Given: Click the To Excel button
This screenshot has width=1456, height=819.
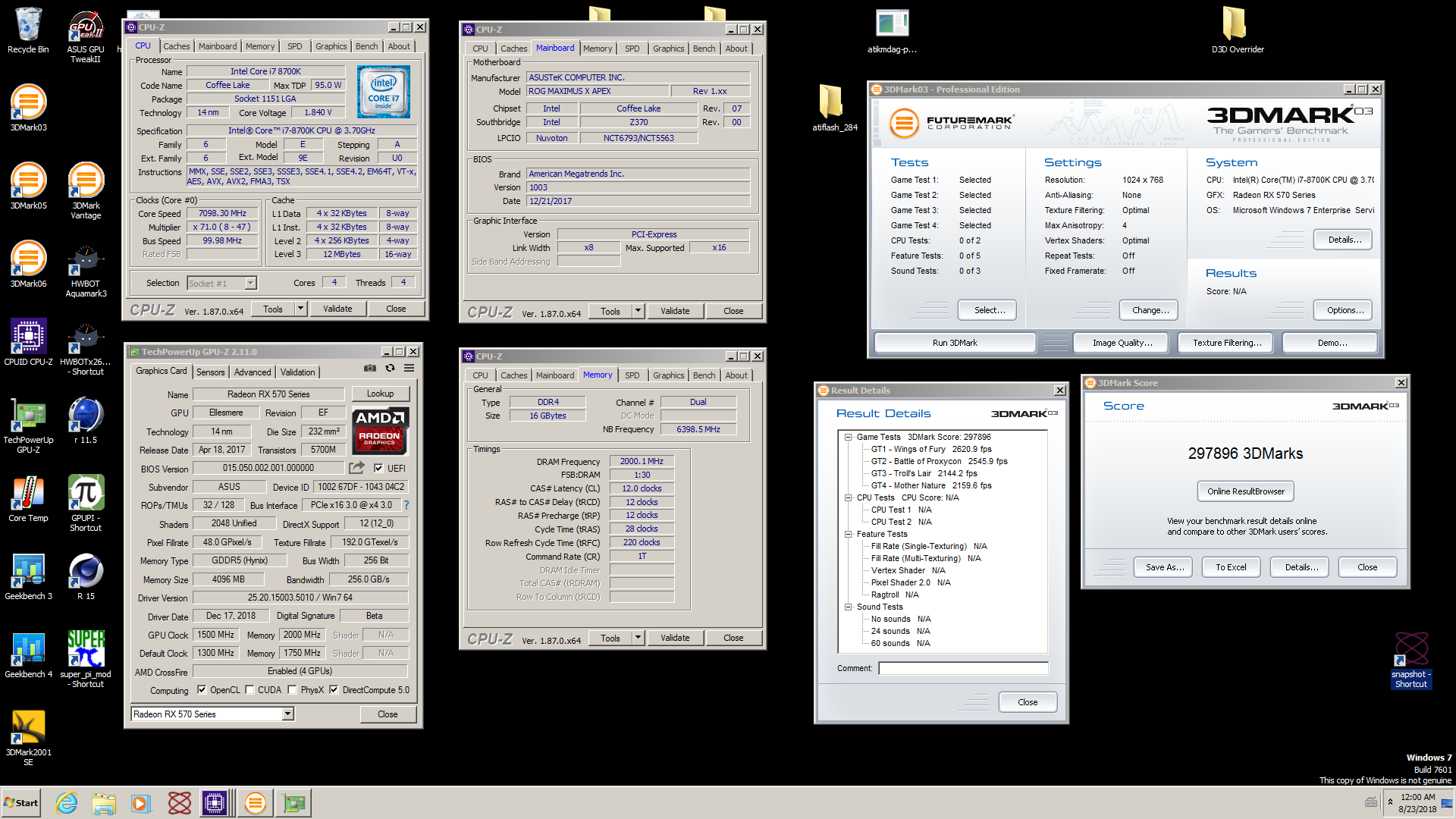Looking at the screenshot, I should (x=1231, y=567).
